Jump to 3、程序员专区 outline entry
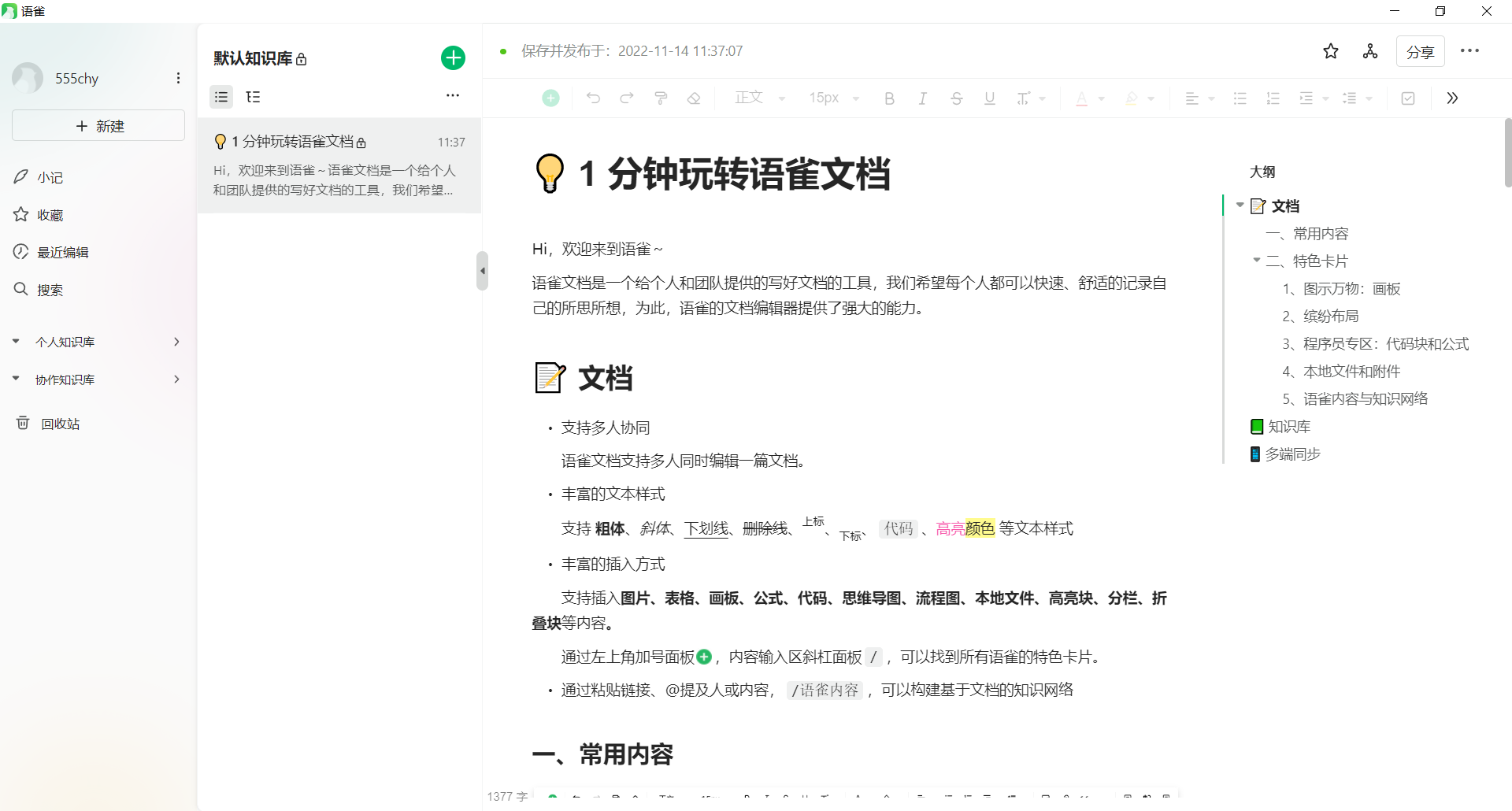The height and width of the screenshot is (811, 1512). pyautogui.click(x=1376, y=344)
